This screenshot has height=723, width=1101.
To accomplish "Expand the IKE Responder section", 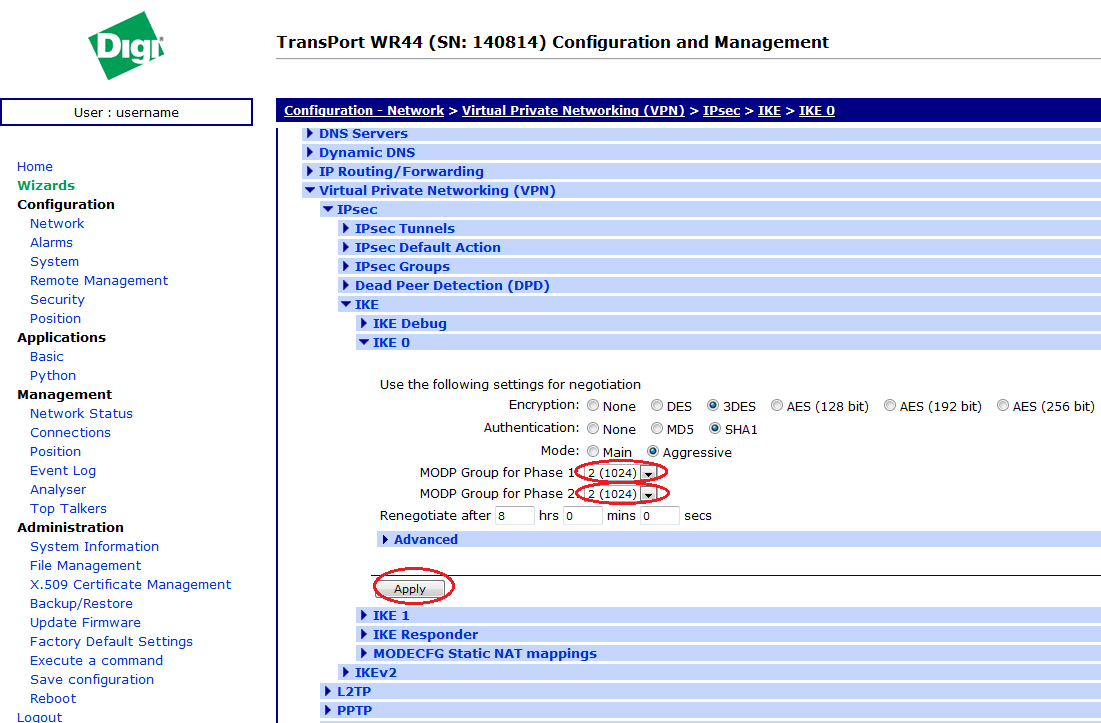I will click(425, 634).
